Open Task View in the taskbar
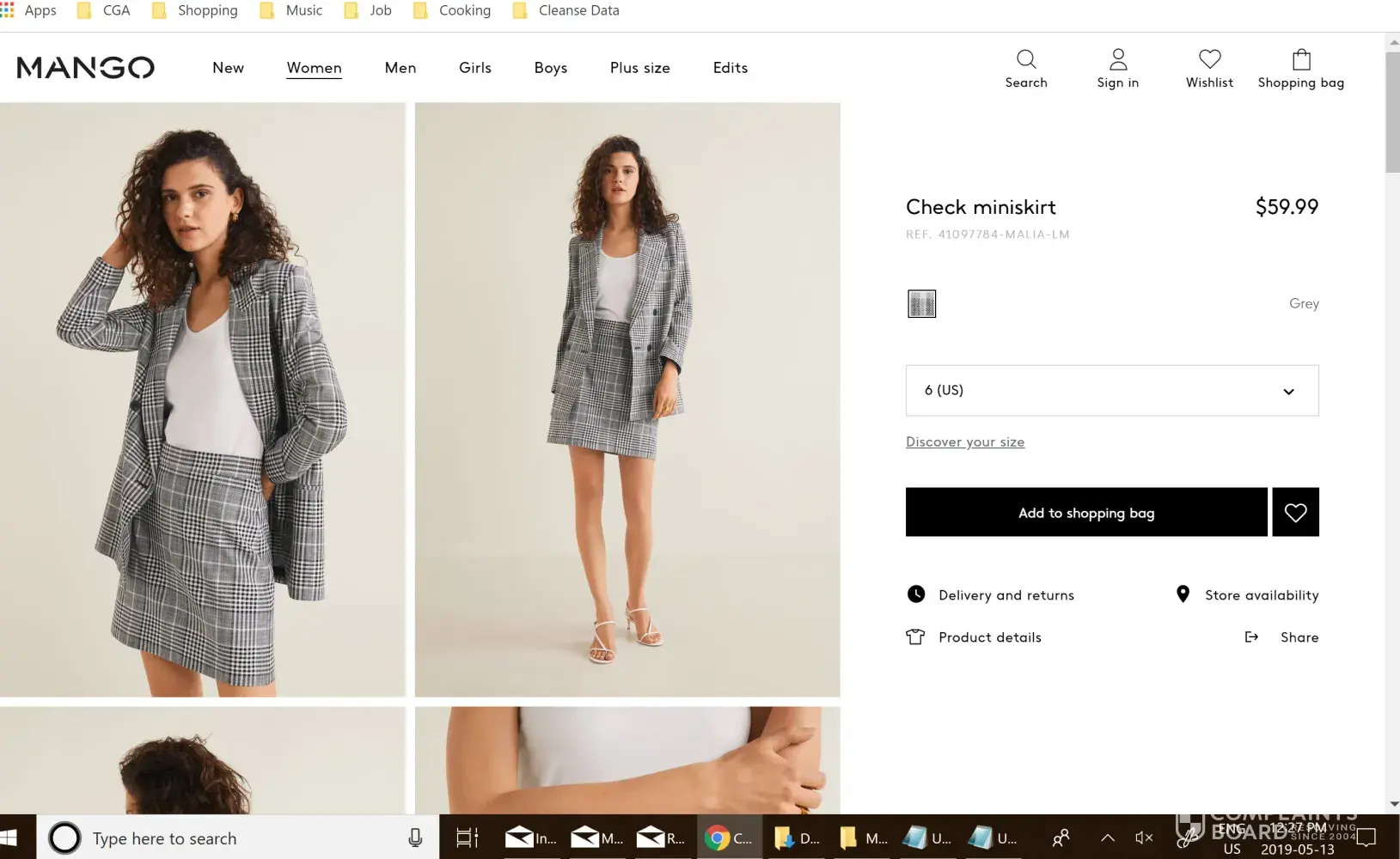Image resolution: width=1400 pixels, height=859 pixels. pyautogui.click(x=467, y=838)
